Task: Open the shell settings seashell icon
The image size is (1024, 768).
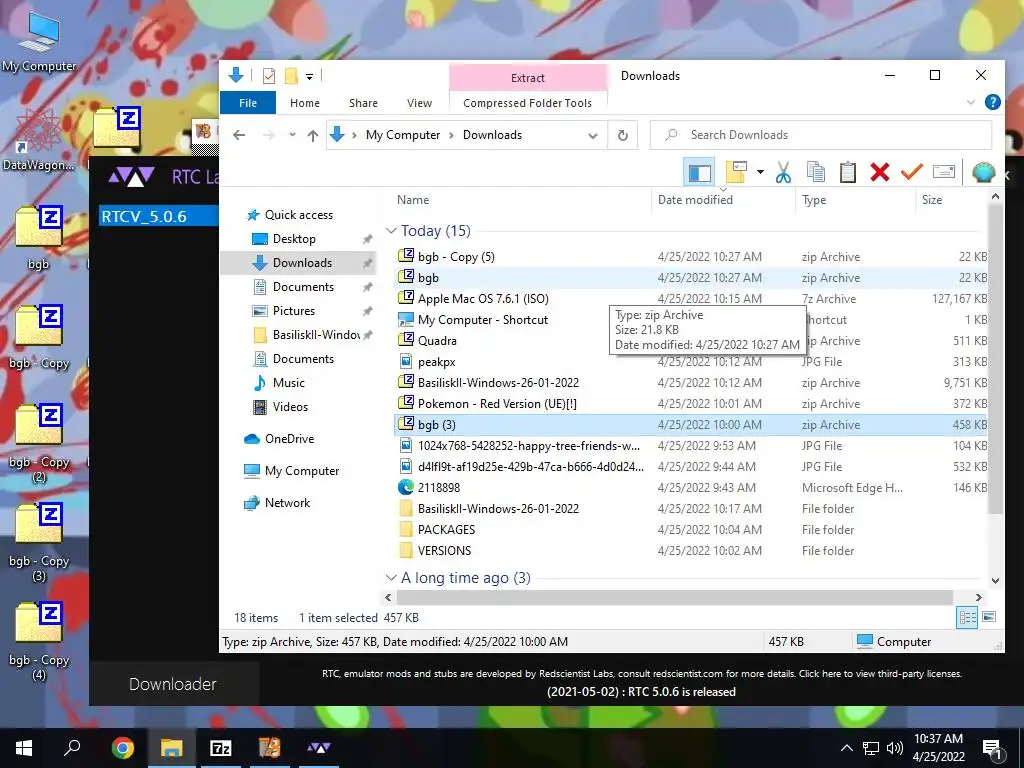Action: click(984, 172)
